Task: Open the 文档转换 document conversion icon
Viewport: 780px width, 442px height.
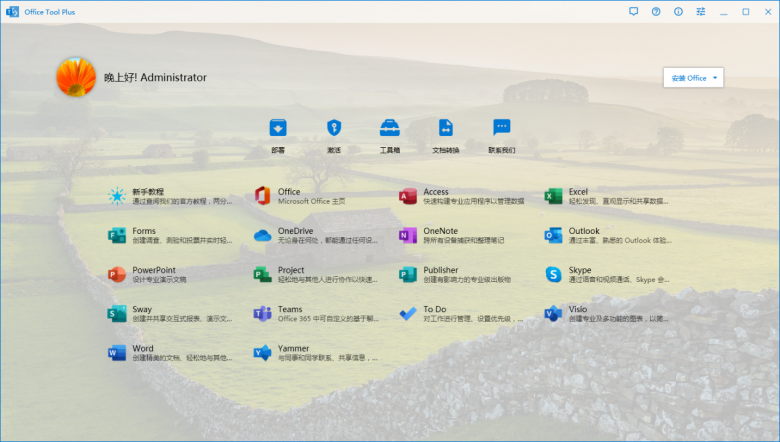Action: pyautogui.click(x=446, y=128)
